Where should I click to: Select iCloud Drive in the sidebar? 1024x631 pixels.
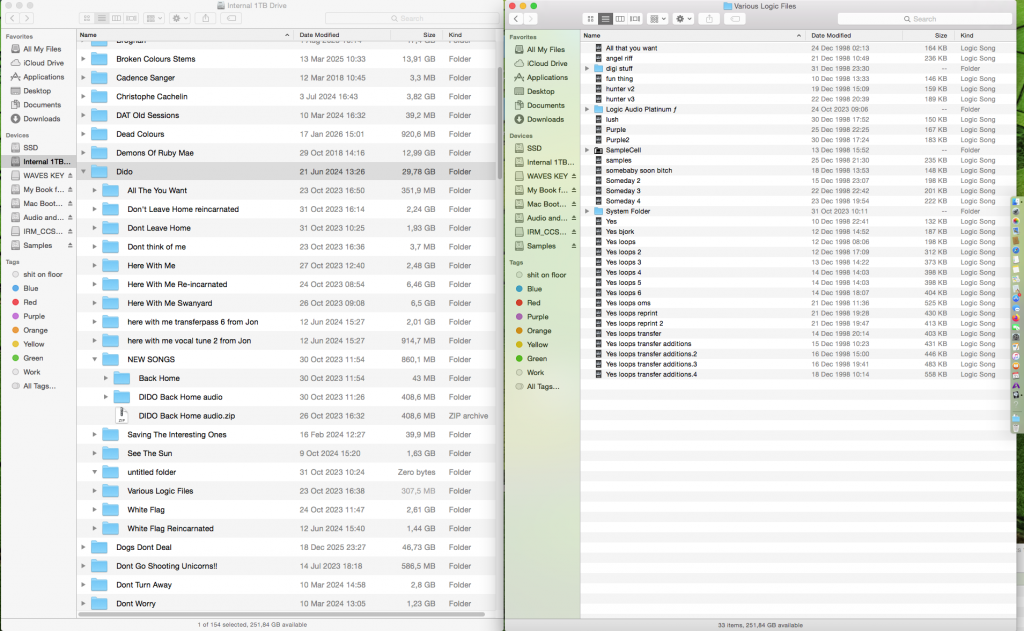point(40,63)
